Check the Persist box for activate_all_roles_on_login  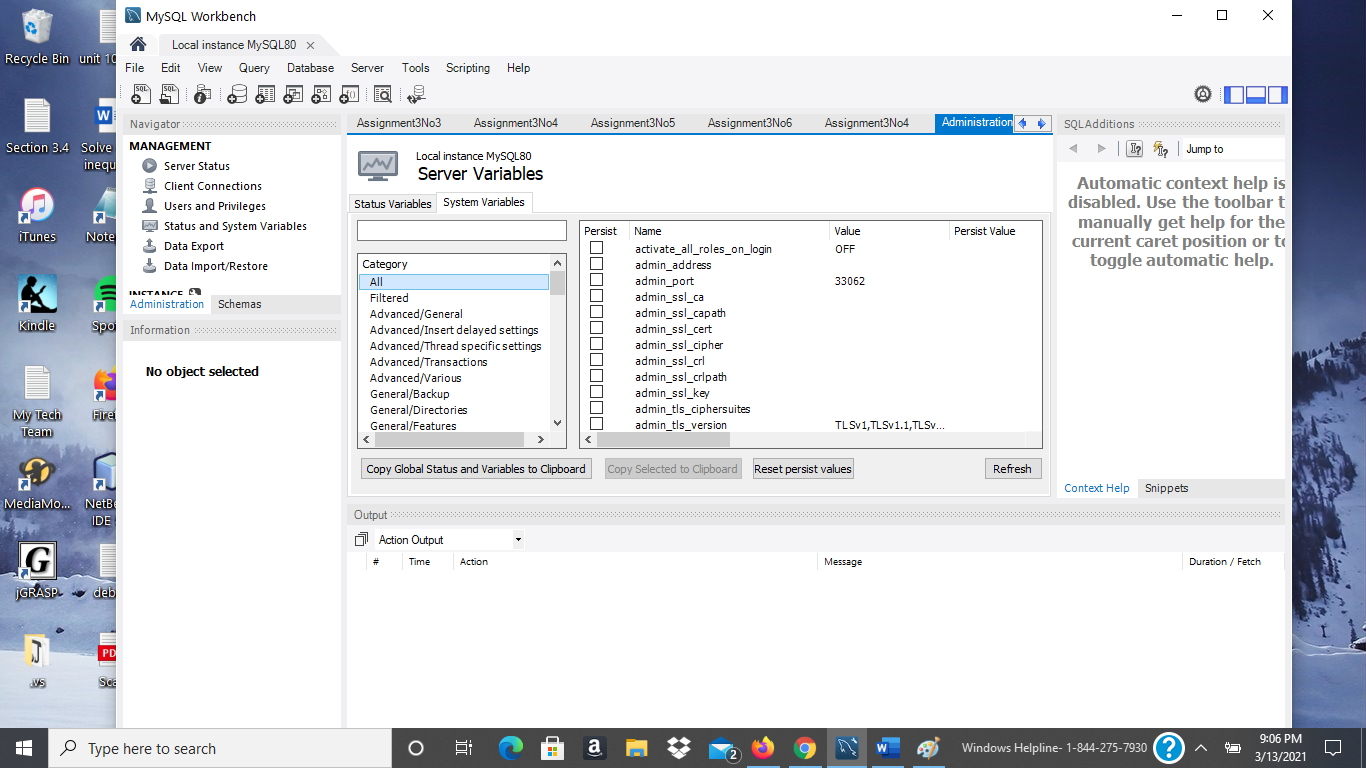[596, 248]
